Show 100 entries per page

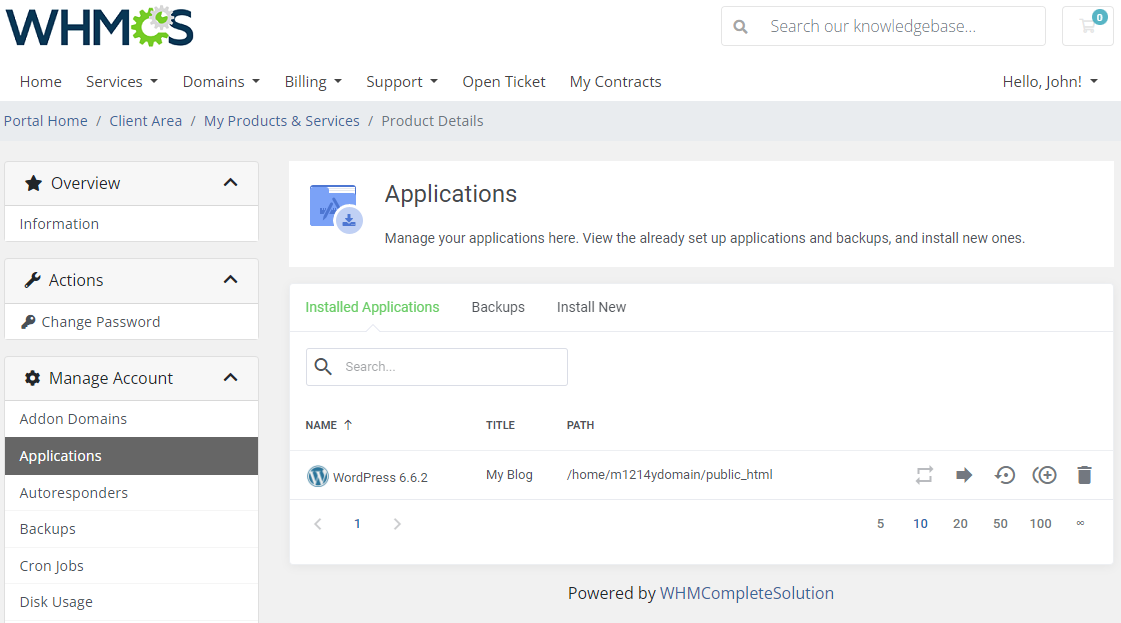coord(1040,524)
